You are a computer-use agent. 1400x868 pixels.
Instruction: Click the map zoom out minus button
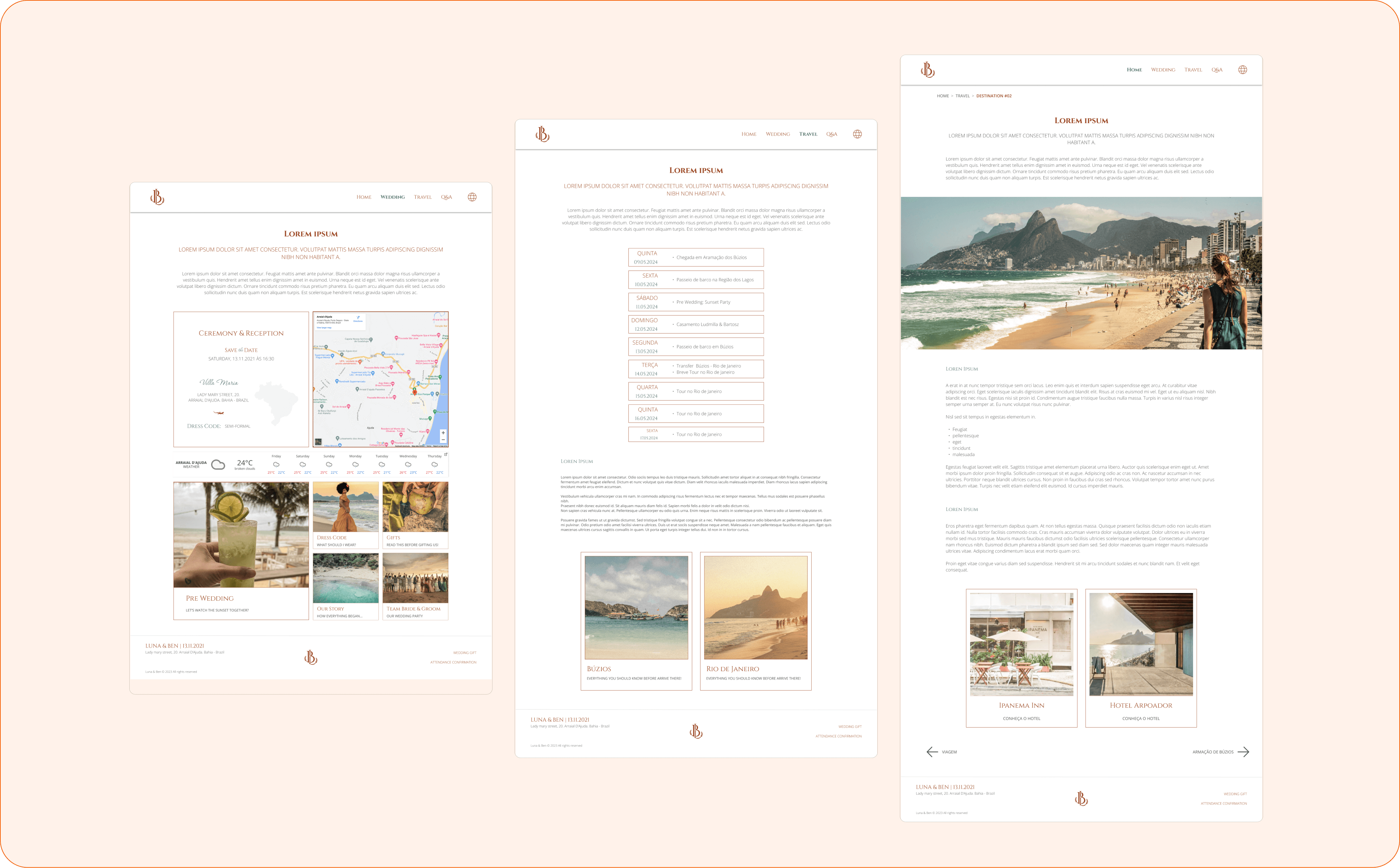point(443,440)
